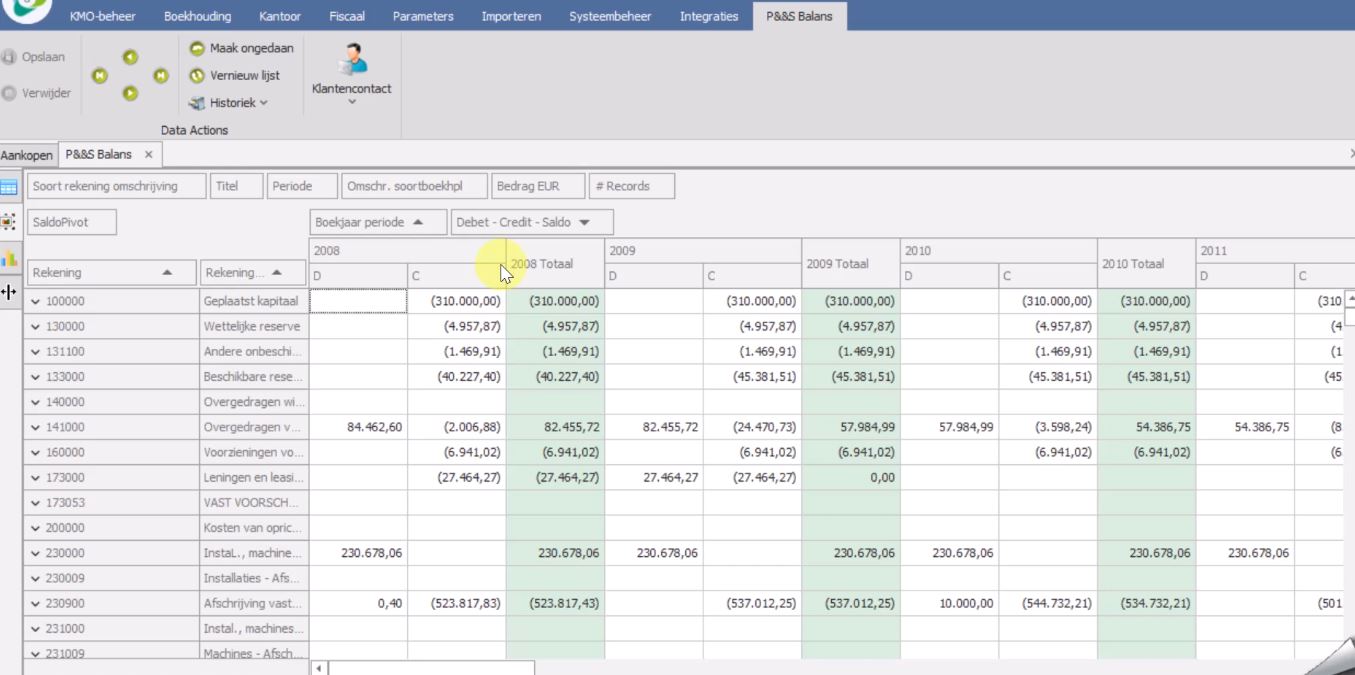1355x675 pixels.
Task: Go to the first record navigation arrow
Action: tap(100, 75)
